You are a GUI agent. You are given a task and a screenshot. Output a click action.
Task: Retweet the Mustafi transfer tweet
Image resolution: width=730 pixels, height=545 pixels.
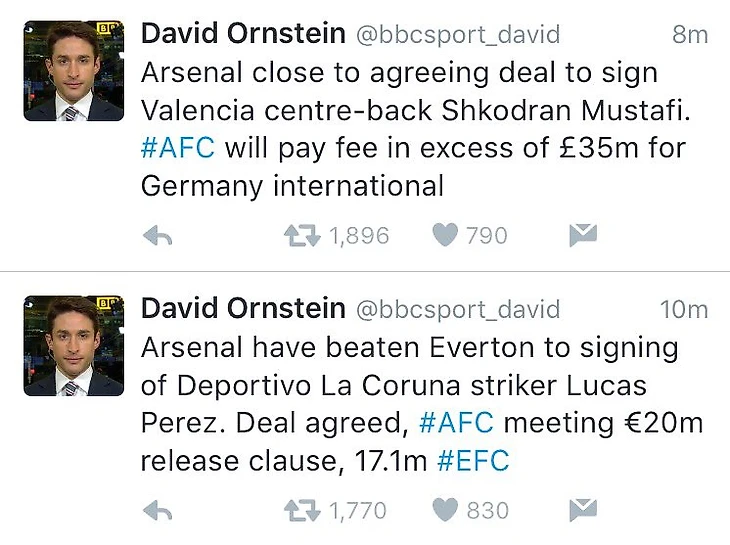pos(300,236)
